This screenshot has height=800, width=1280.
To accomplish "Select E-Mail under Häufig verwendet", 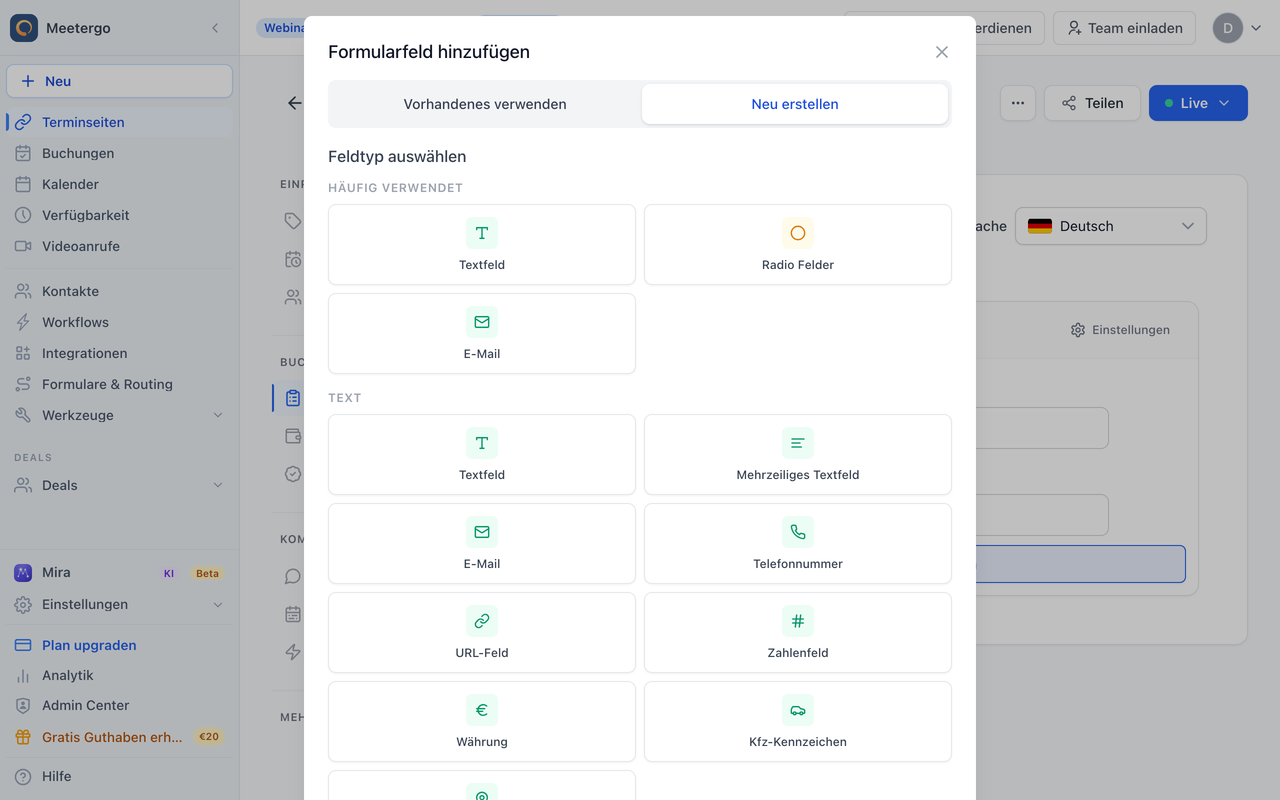I will [482, 334].
